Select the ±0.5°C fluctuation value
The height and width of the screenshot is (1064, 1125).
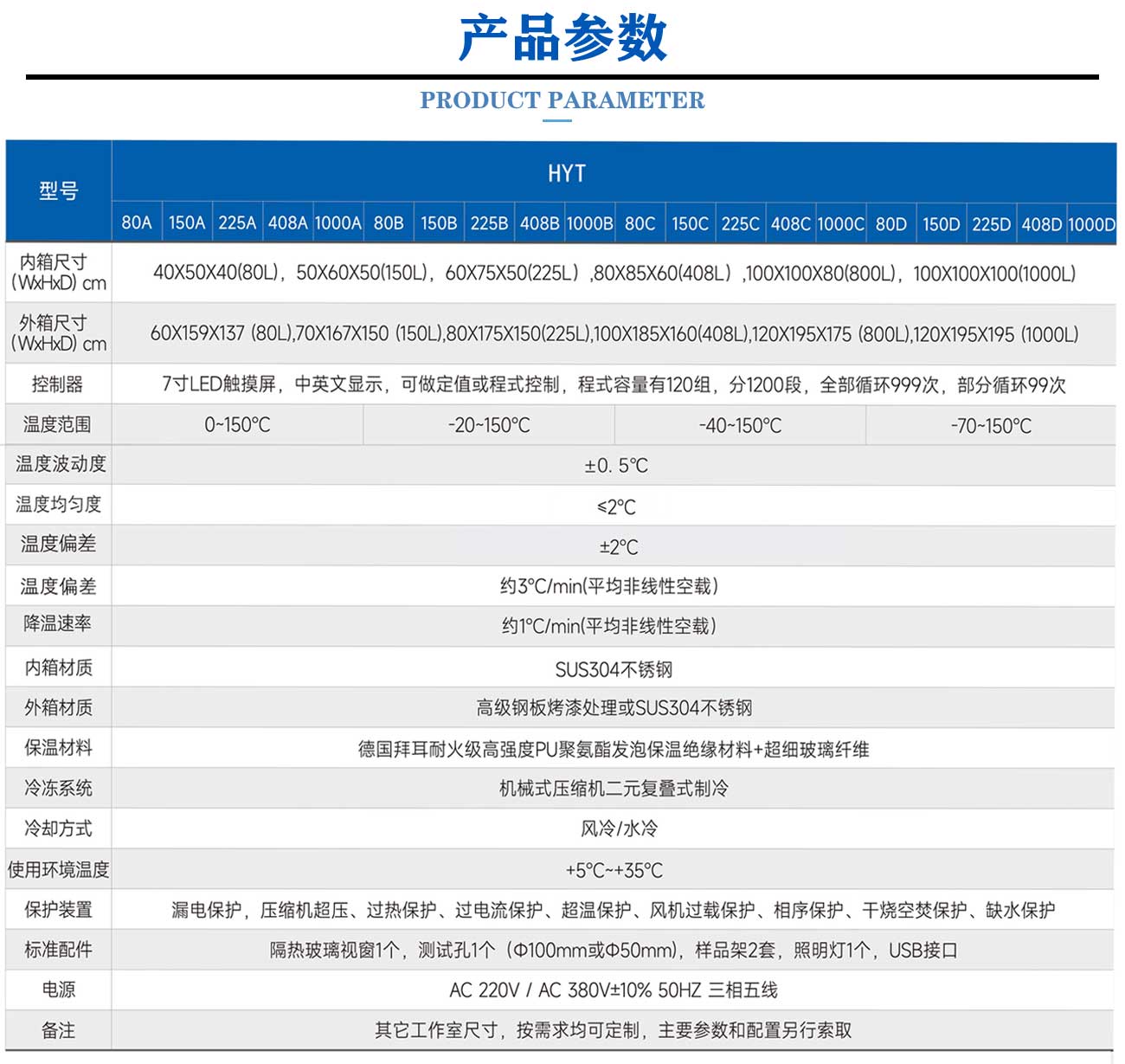tap(615, 466)
